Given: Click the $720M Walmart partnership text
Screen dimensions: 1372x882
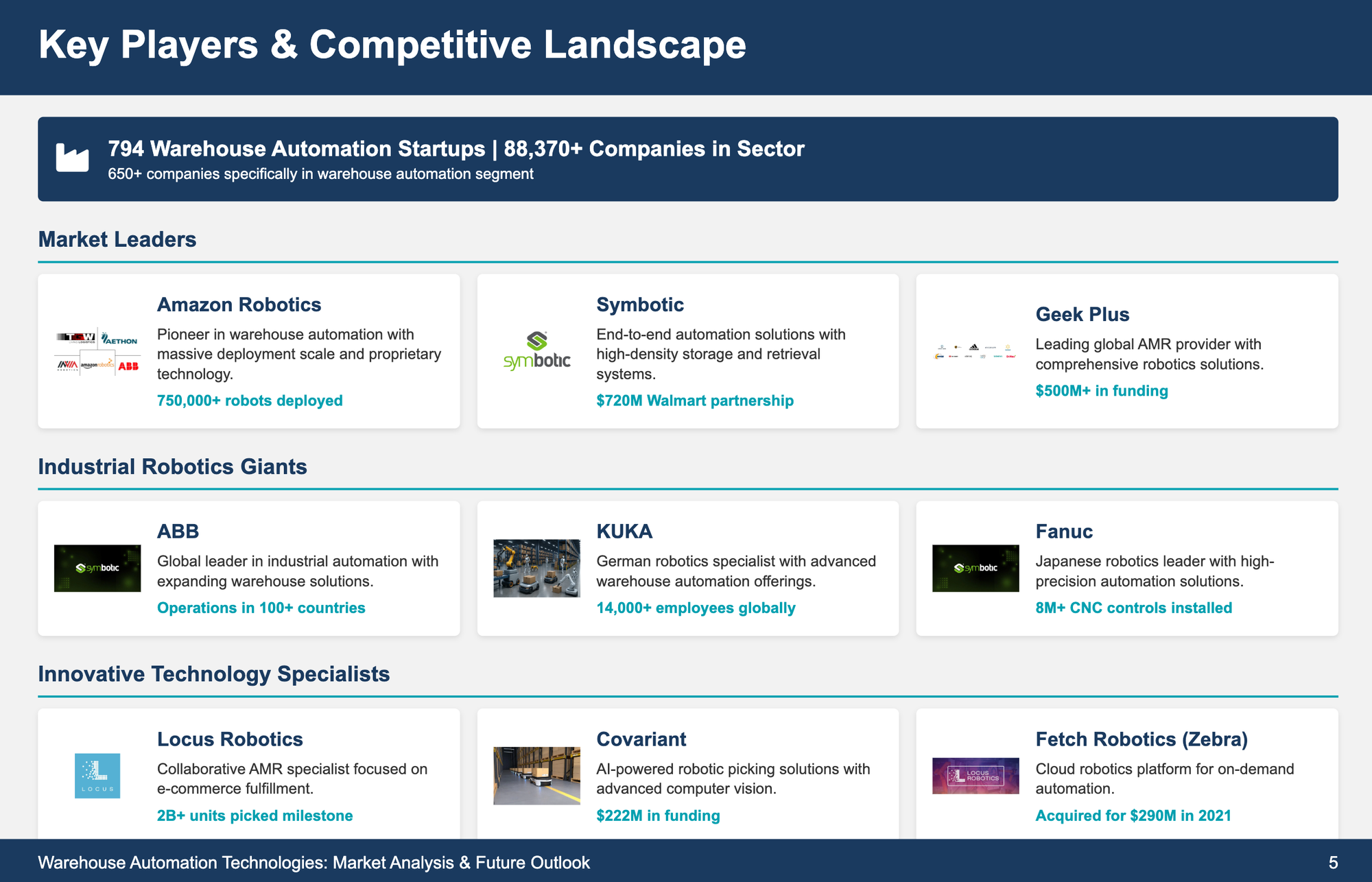Looking at the screenshot, I should pyautogui.click(x=694, y=401).
